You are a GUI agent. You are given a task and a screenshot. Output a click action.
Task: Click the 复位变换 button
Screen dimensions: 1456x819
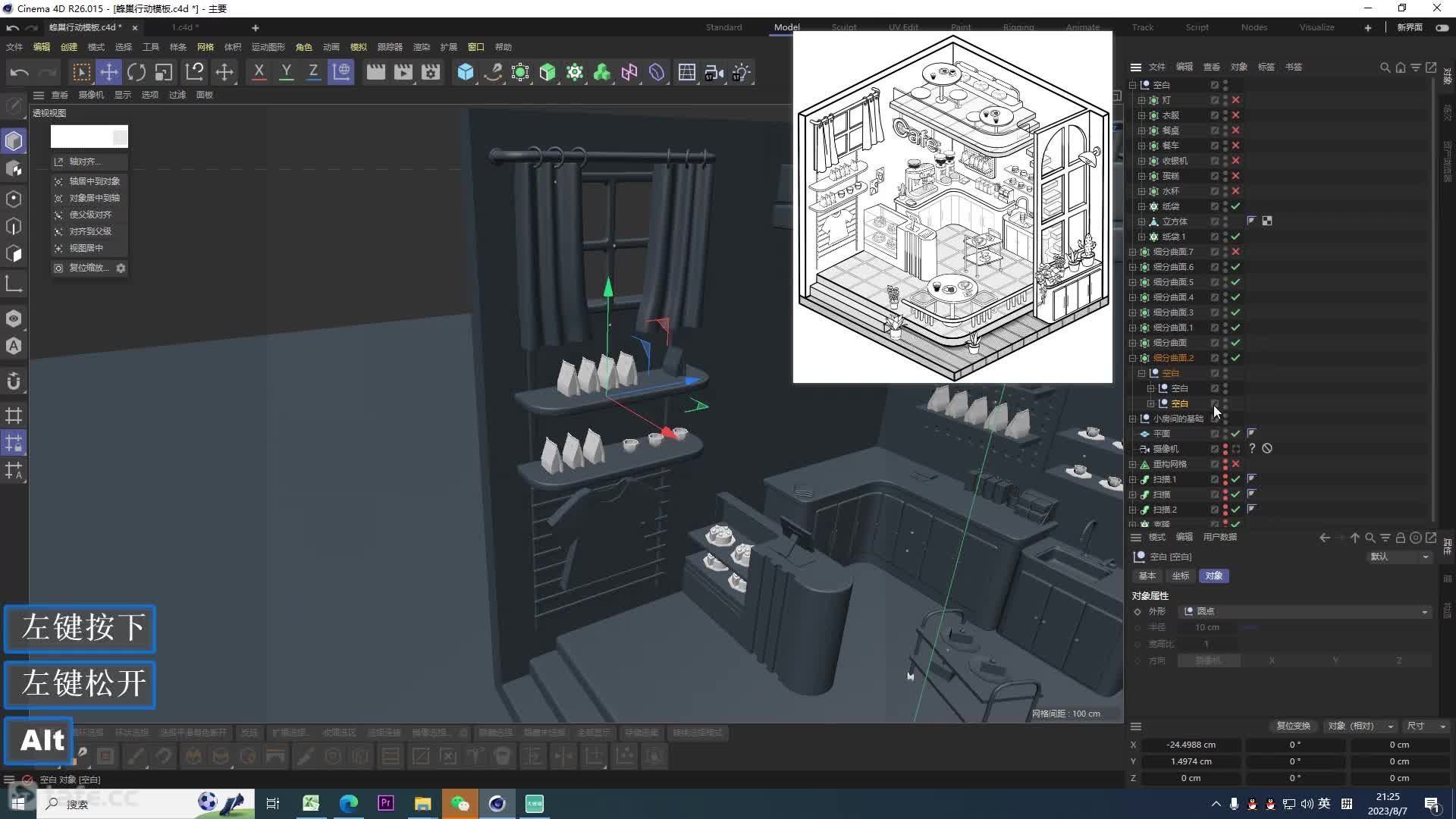click(x=1293, y=726)
